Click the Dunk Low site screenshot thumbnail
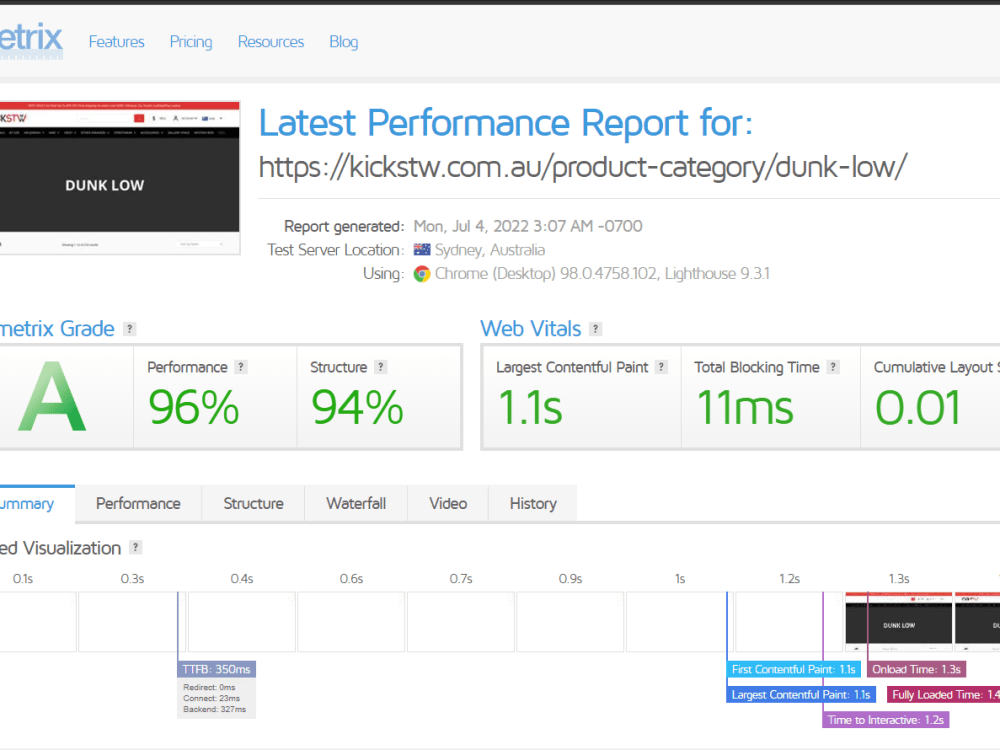 pyautogui.click(x=120, y=178)
